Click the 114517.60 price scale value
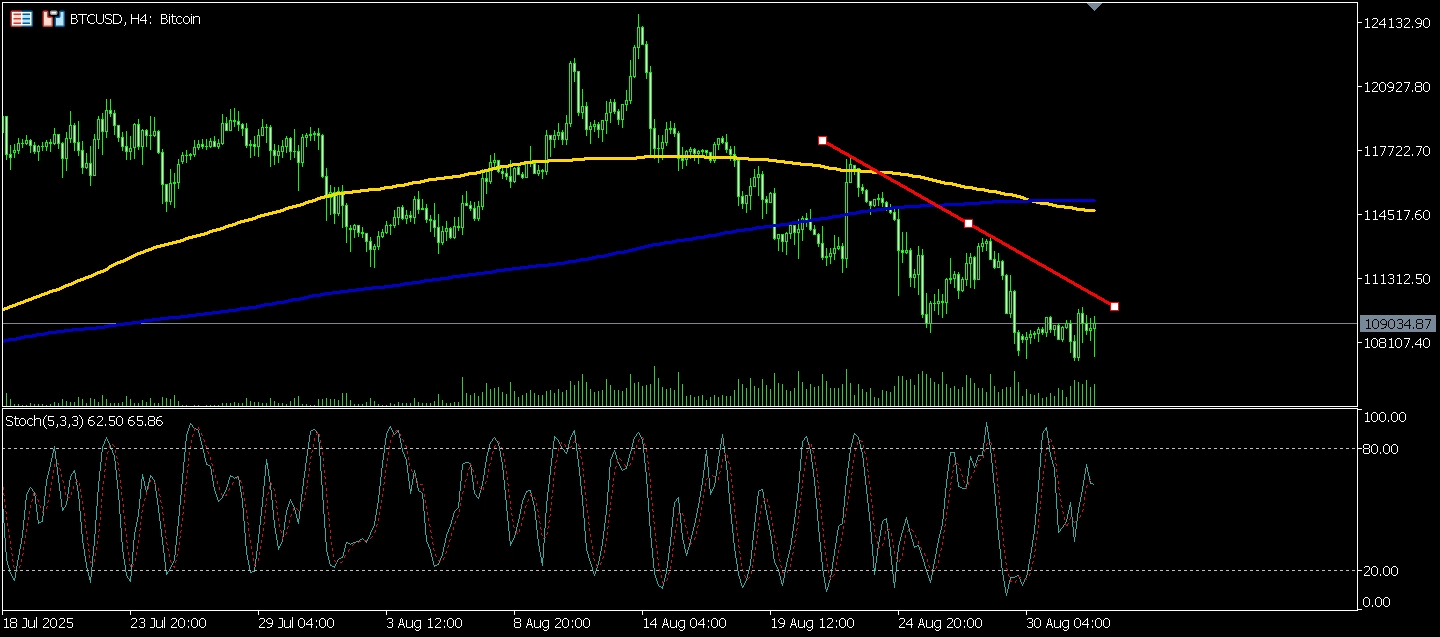 click(1398, 215)
